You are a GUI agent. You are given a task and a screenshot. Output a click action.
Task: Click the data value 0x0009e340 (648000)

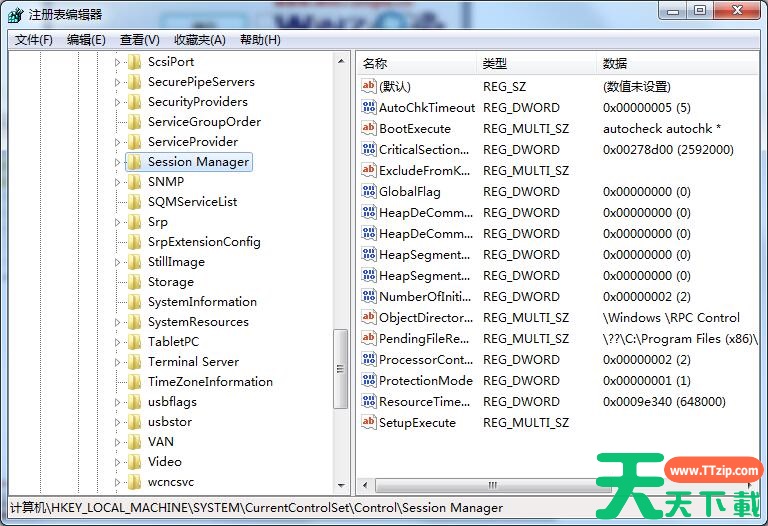[664, 402]
